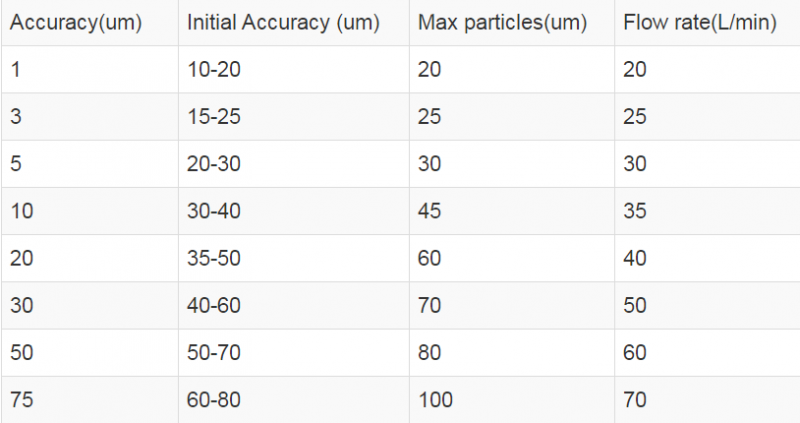Click the accuracy cell showing 1
The width and height of the screenshot is (800, 423).
[x=16, y=69]
